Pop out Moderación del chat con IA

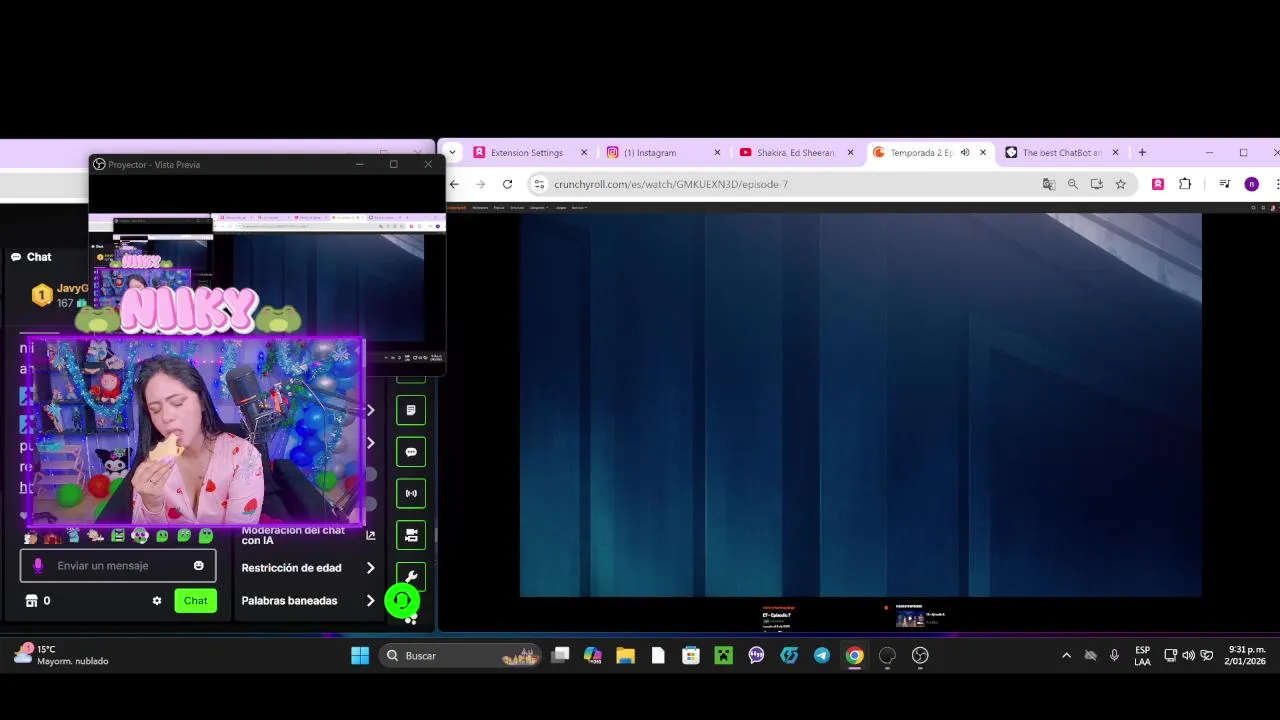point(370,536)
